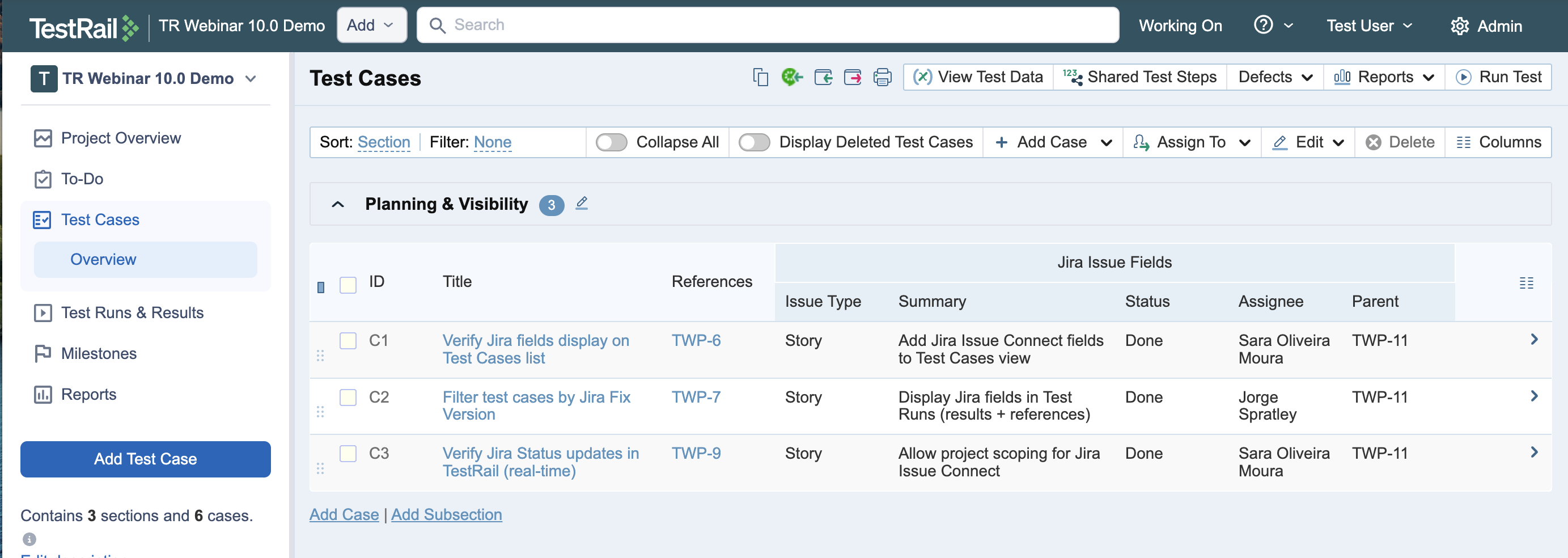Open details arrow for case C2

pyautogui.click(x=1534, y=396)
